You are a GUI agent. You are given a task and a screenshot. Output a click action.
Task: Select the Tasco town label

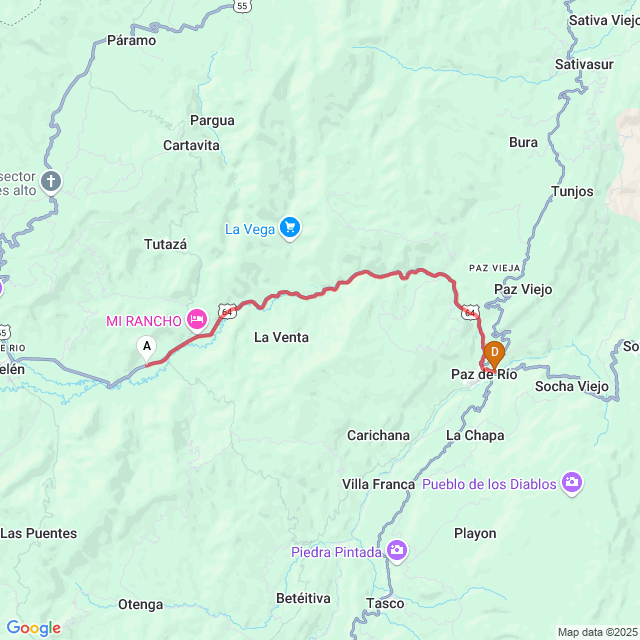point(385,603)
